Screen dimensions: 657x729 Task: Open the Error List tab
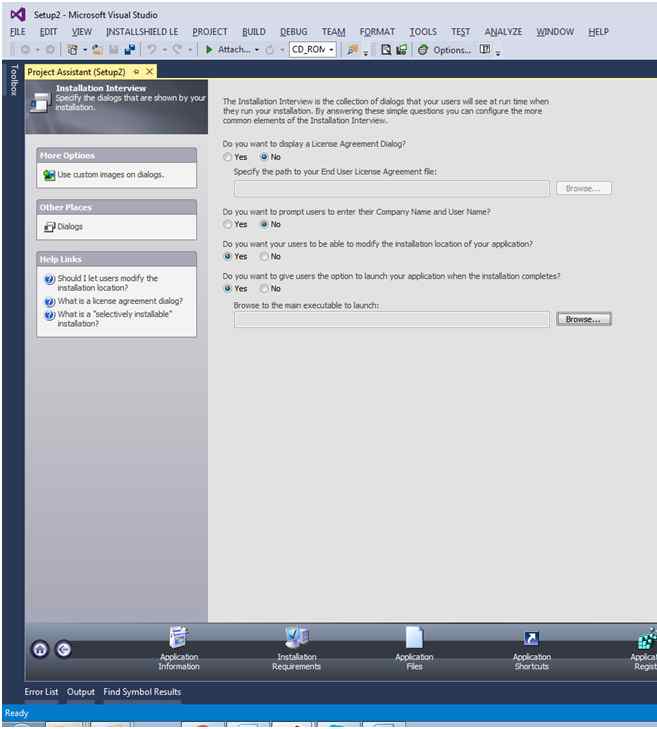41,692
